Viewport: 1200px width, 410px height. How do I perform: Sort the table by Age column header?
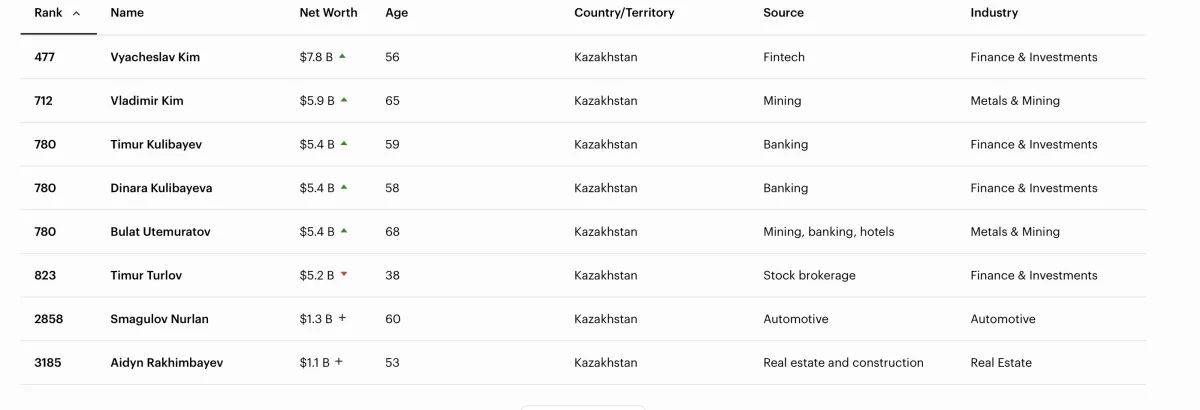396,13
